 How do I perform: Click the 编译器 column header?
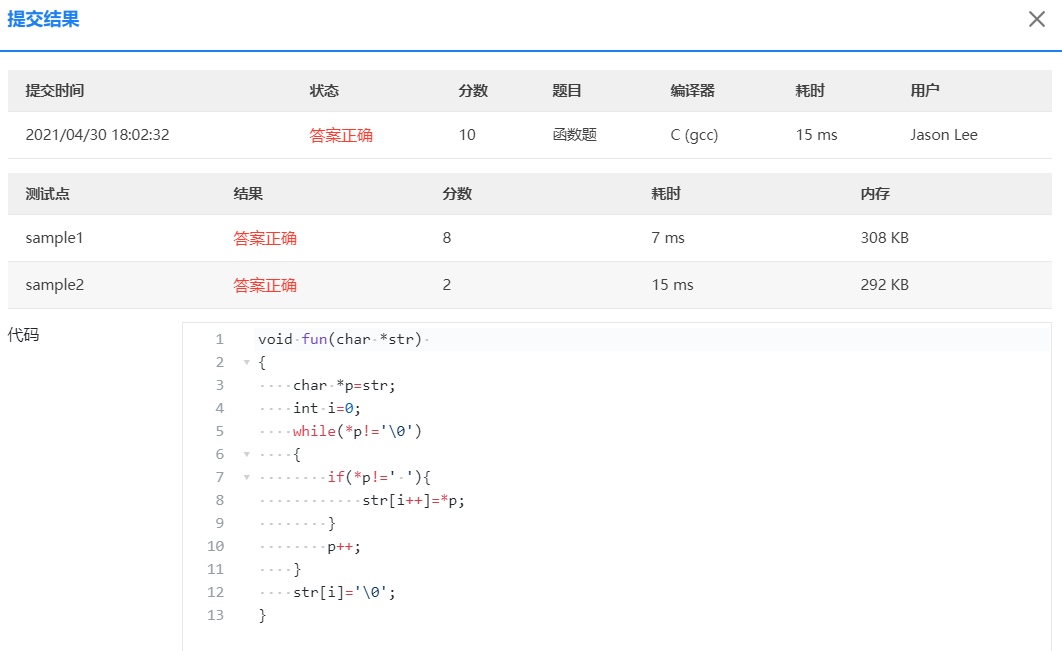[x=692, y=91]
